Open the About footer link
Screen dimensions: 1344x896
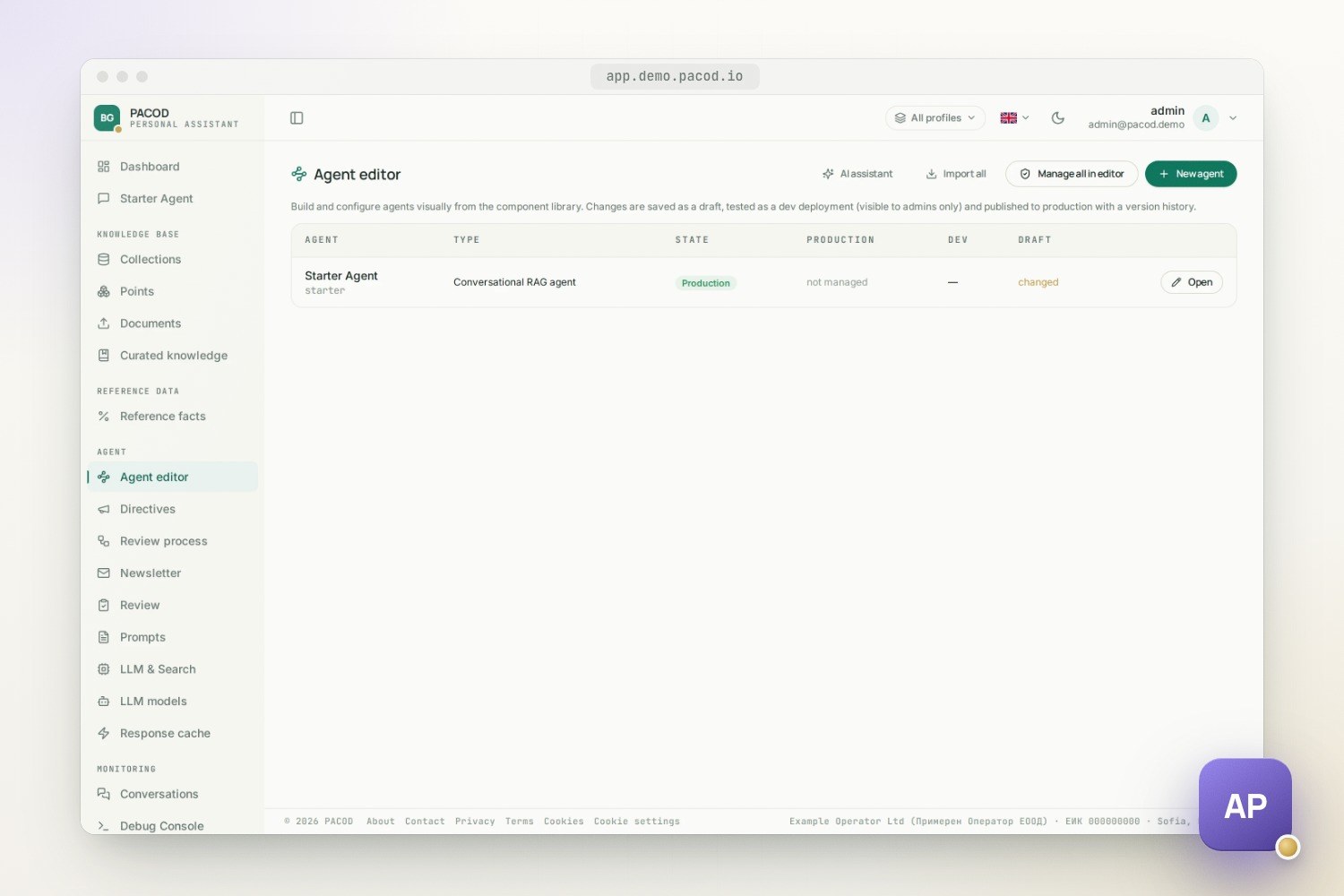pyautogui.click(x=381, y=822)
